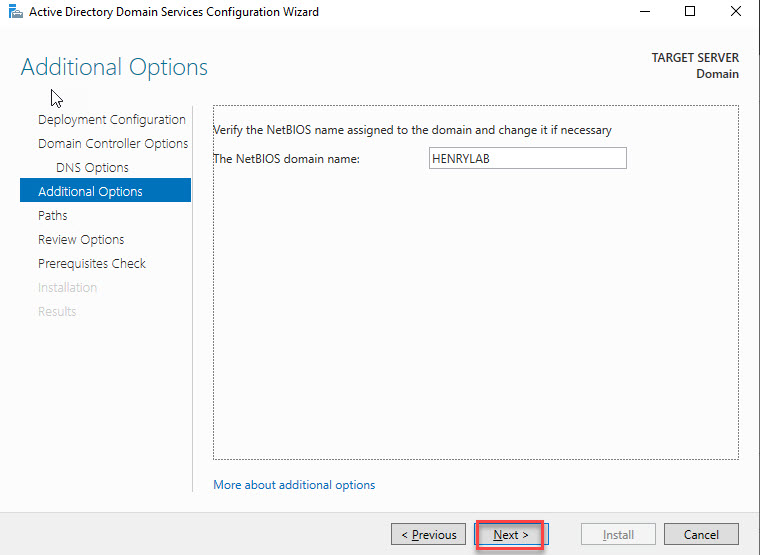Click the NetBIOS domain name field
760x555 pixels.
tap(526, 158)
